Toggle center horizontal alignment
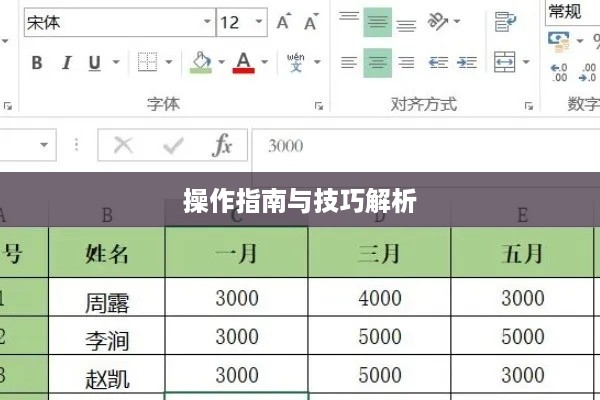600x400 pixels. click(377, 63)
